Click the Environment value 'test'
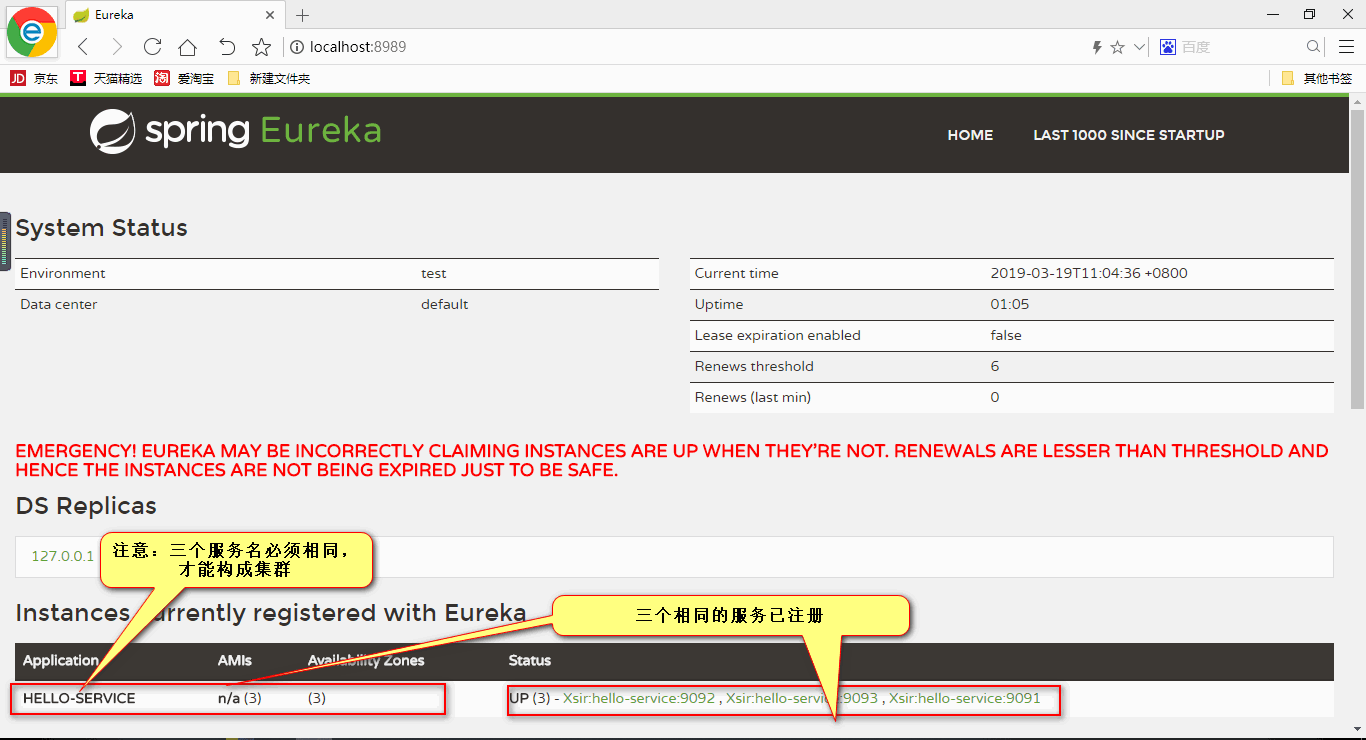 point(434,273)
